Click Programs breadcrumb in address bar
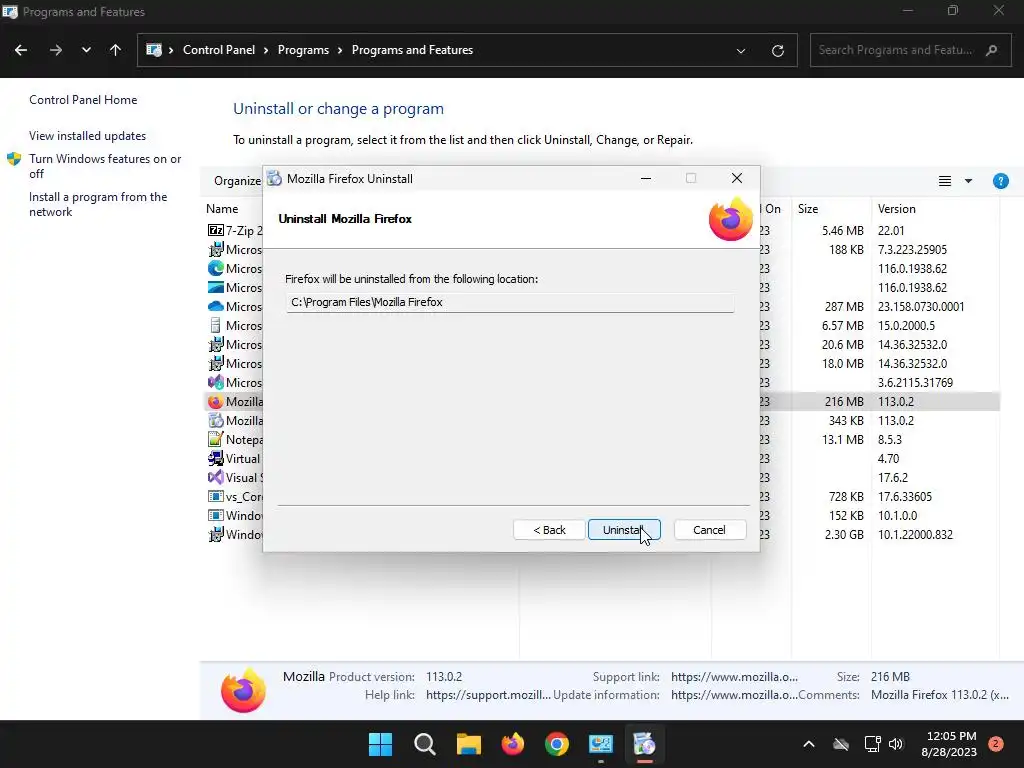This screenshot has width=1024, height=768. pyautogui.click(x=303, y=50)
